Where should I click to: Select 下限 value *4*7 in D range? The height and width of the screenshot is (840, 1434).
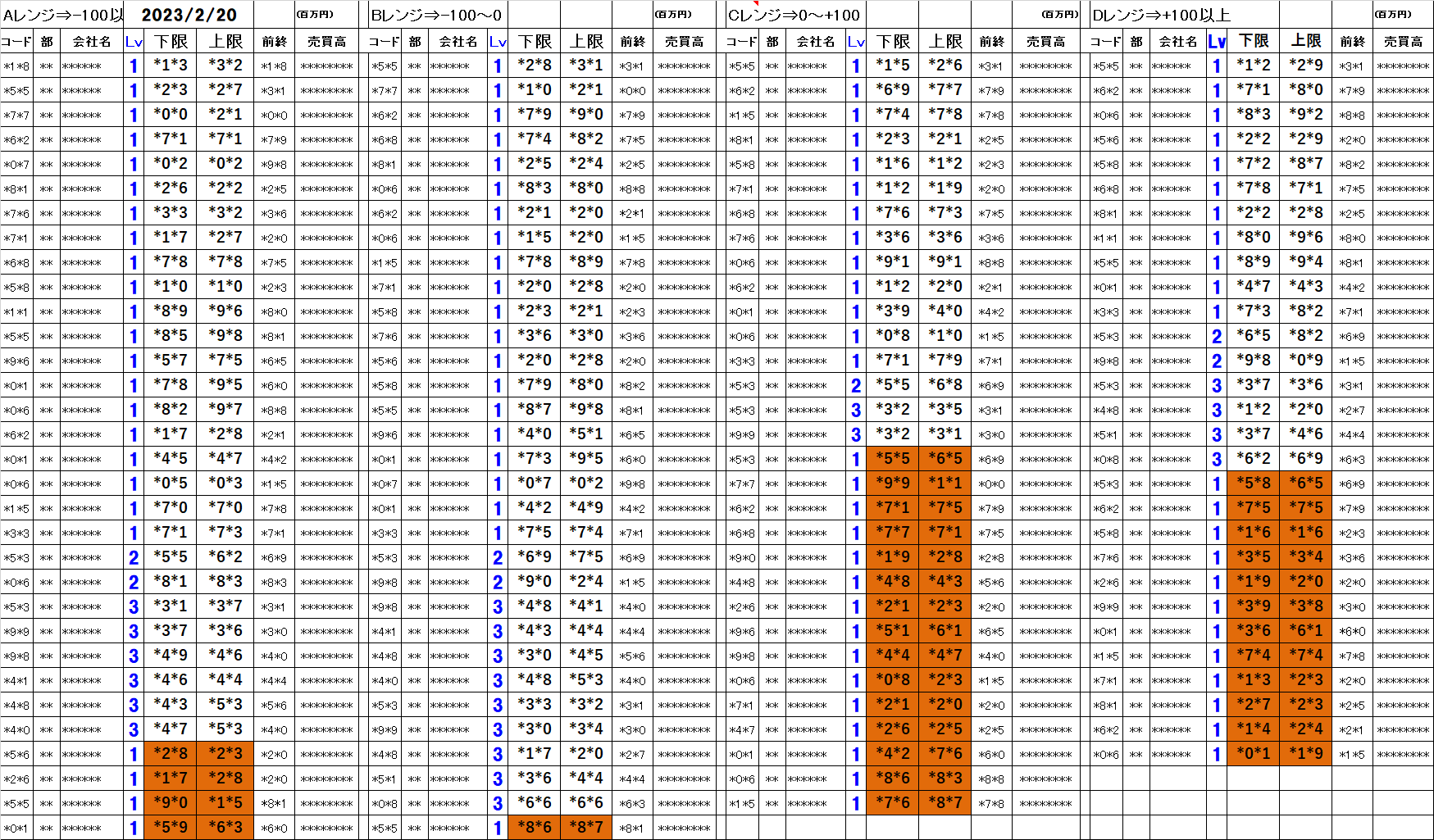[1254, 286]
